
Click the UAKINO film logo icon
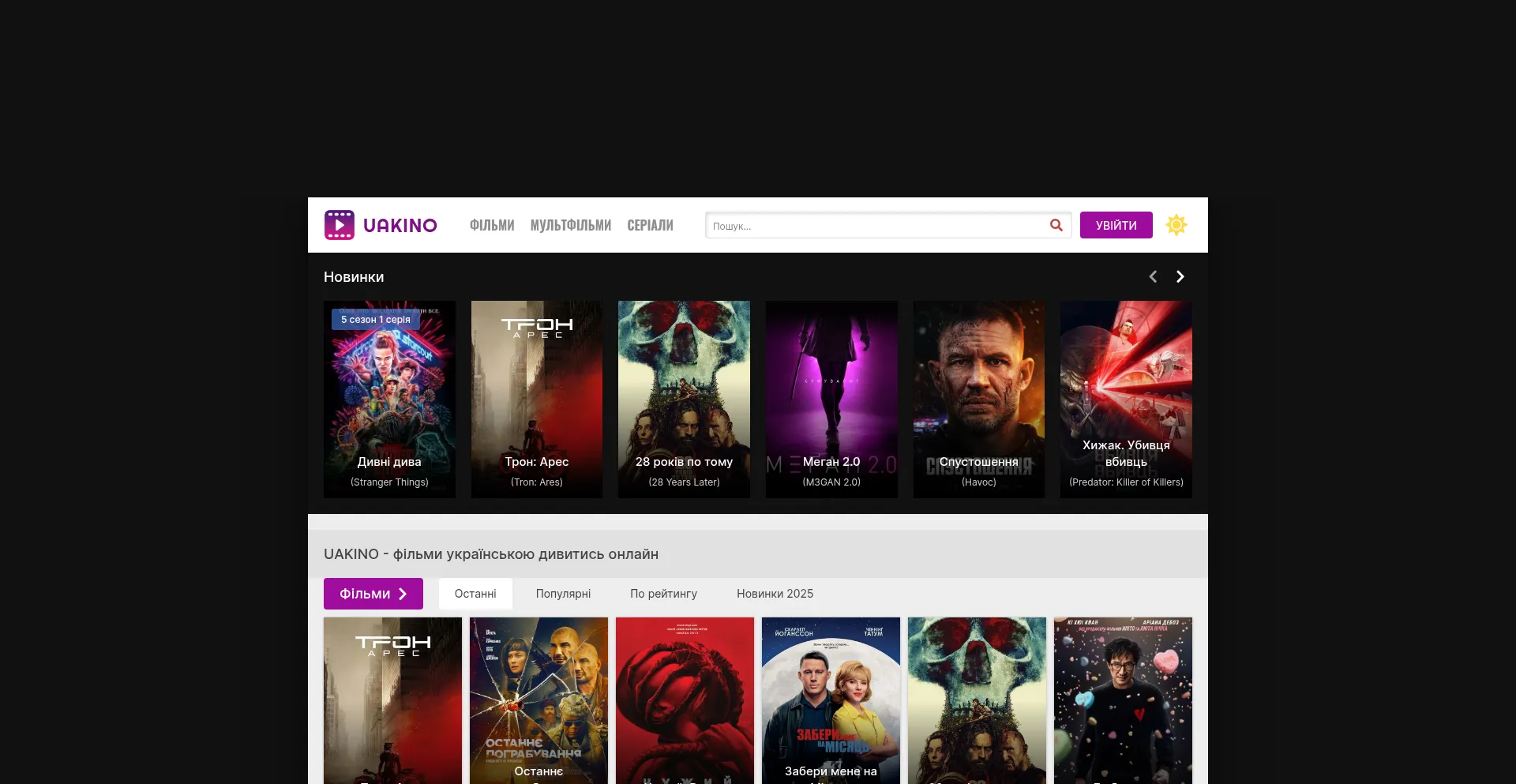click(340, 225)
